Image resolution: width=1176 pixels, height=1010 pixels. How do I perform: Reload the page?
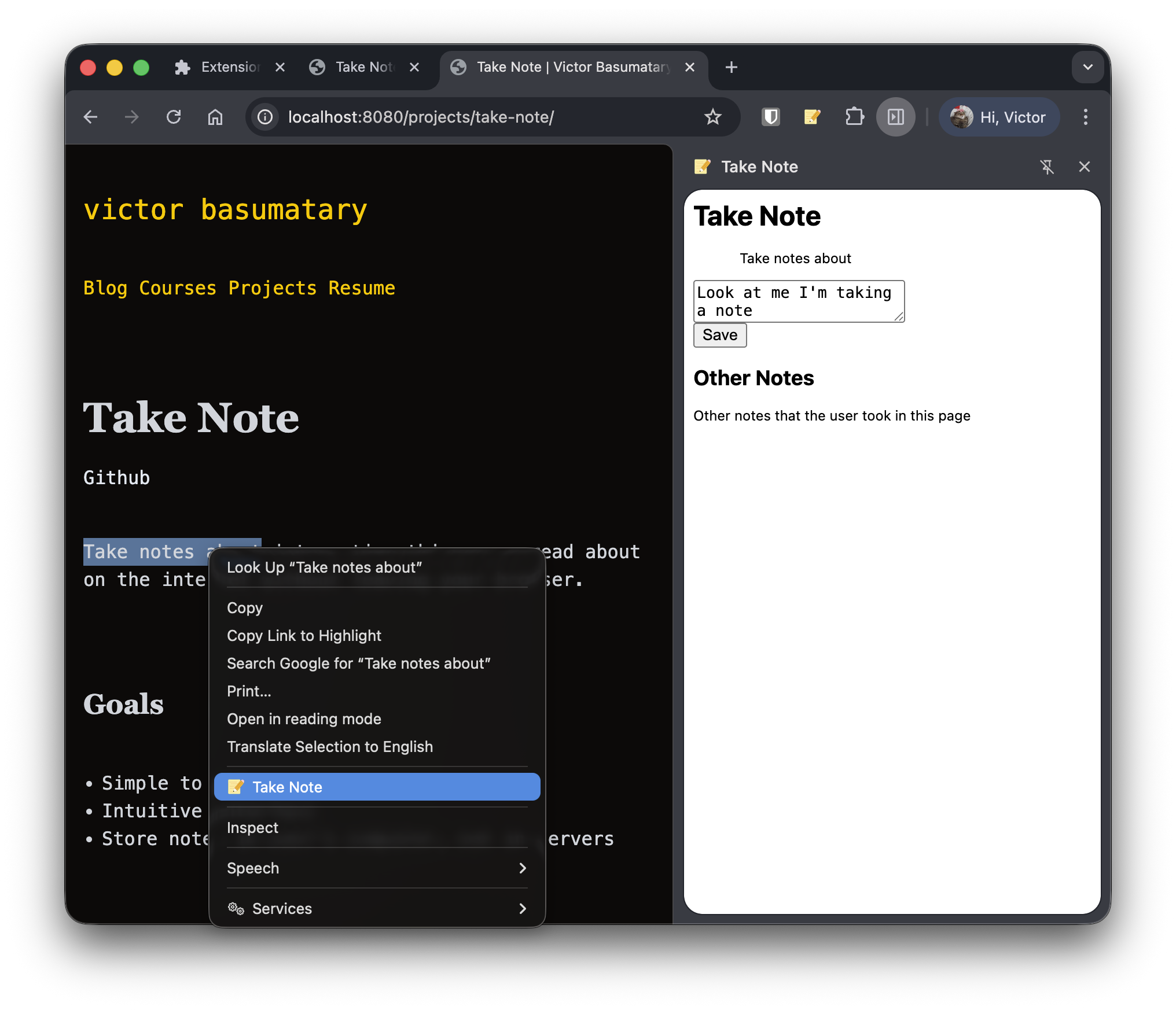(x=174, y=117)
